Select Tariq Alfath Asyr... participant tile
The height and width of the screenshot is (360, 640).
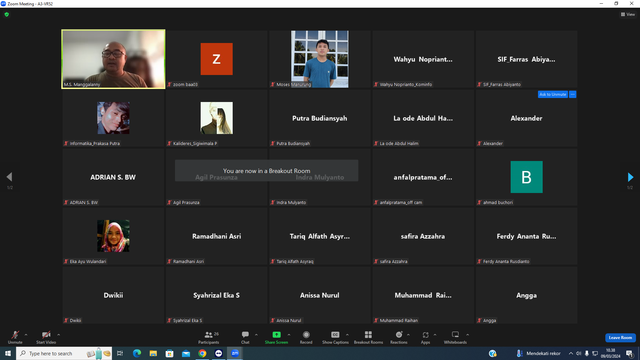point(320,236)
